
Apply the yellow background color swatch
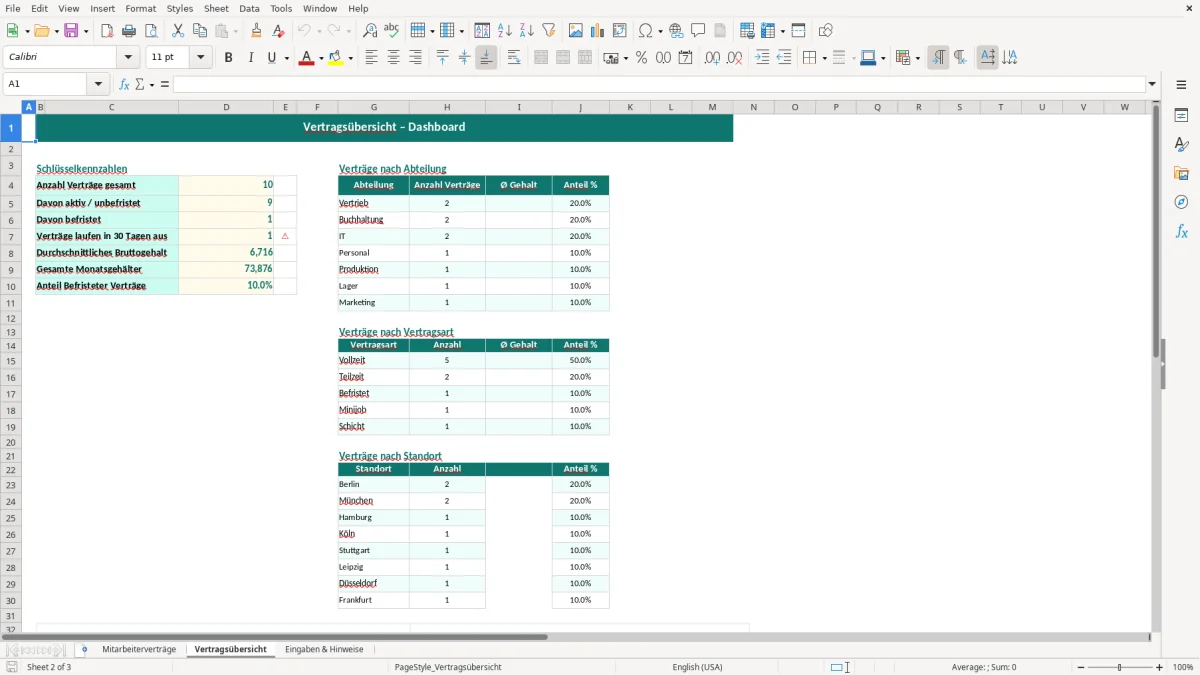(337, 58)
